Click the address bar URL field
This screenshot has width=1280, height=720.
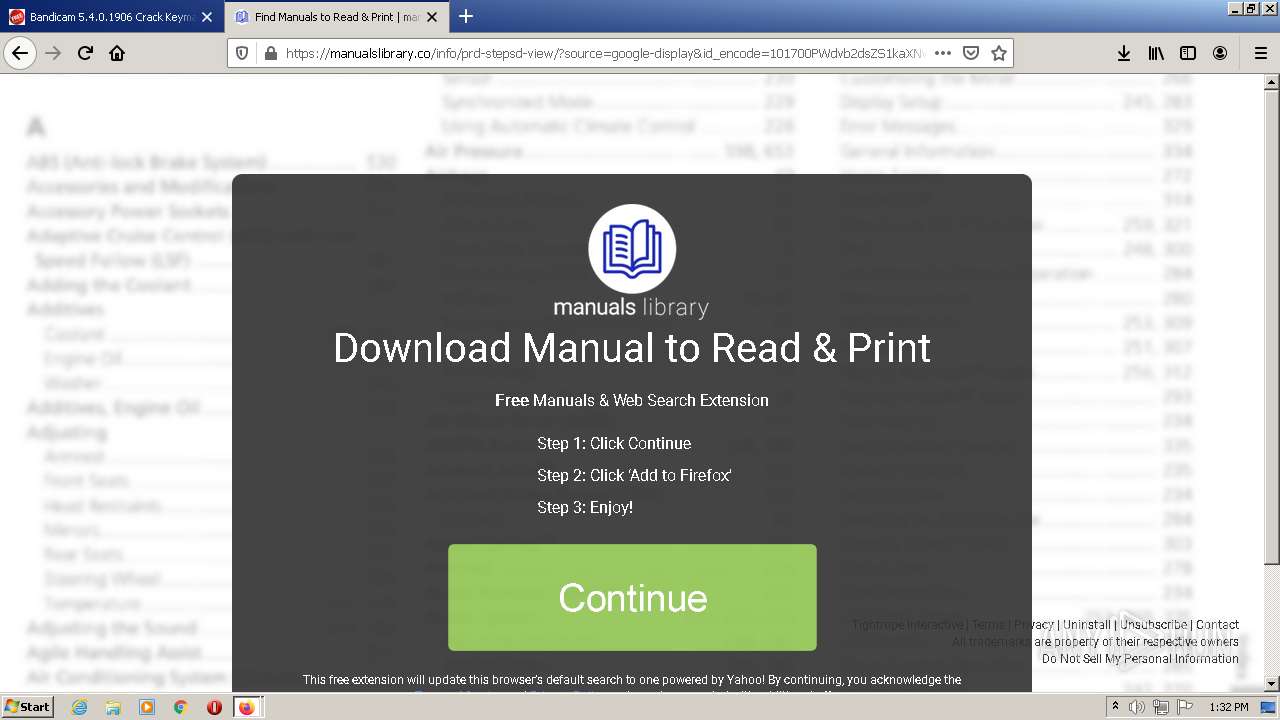604,53
